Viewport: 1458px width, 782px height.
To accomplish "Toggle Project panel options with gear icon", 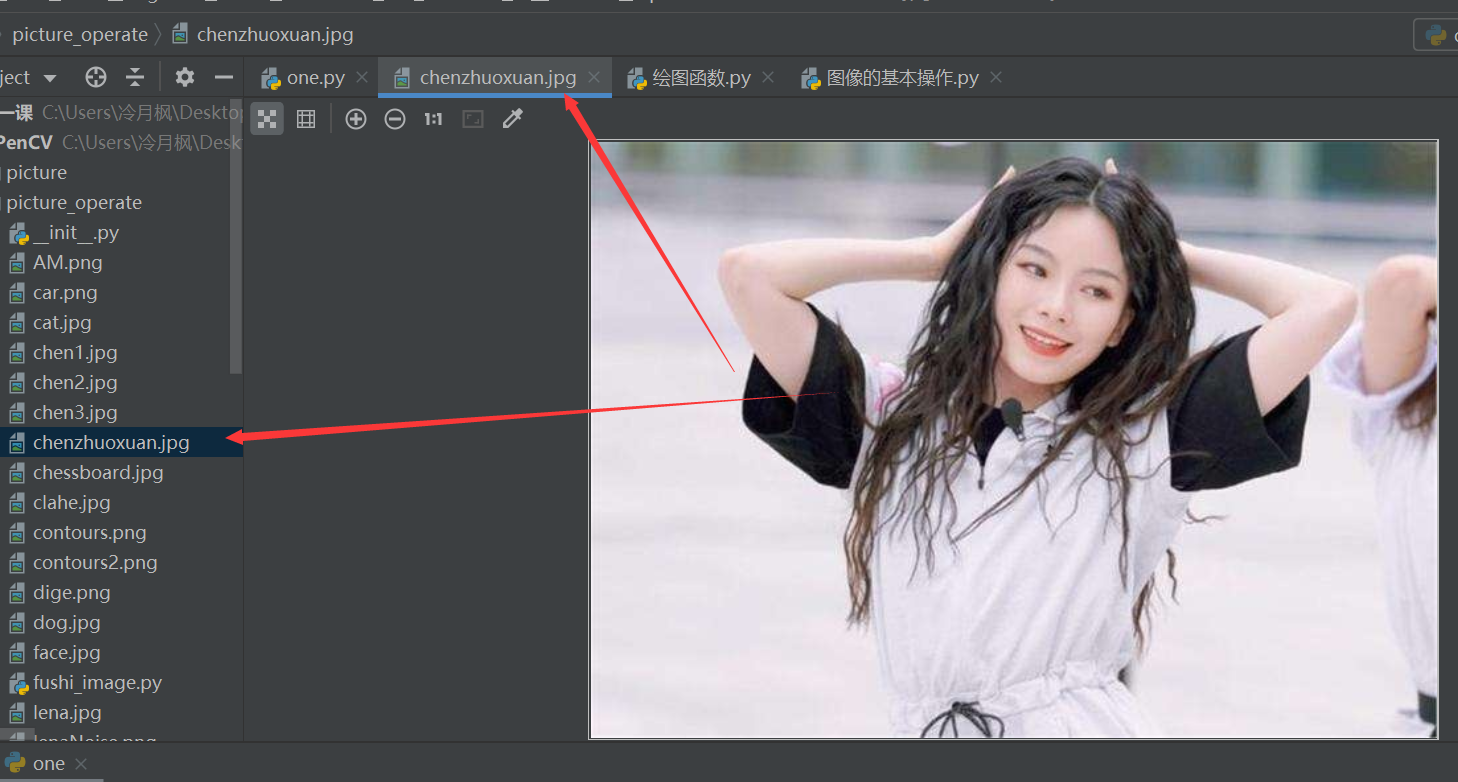I will (184, 77).
